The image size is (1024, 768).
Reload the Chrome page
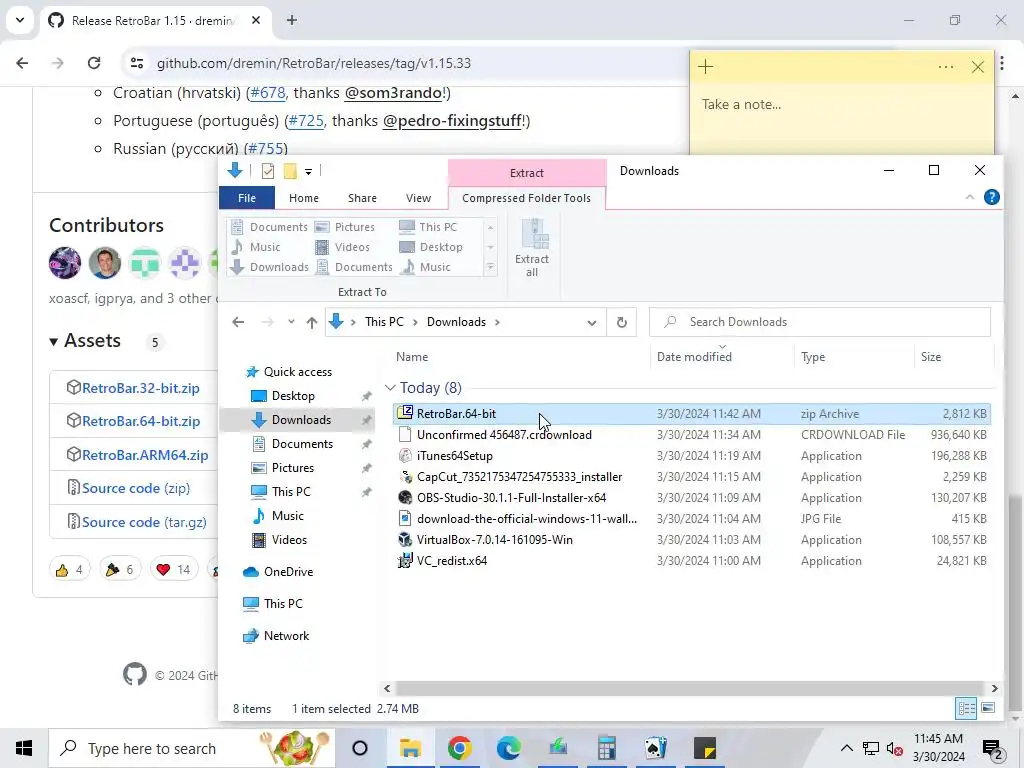94,63
